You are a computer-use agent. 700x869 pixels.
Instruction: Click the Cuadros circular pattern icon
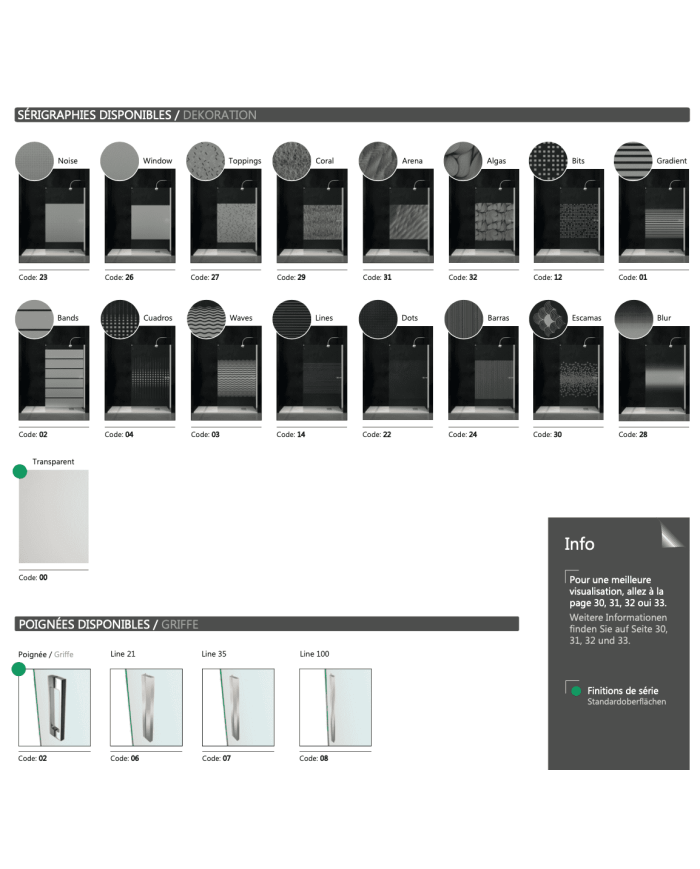[120, 317]
